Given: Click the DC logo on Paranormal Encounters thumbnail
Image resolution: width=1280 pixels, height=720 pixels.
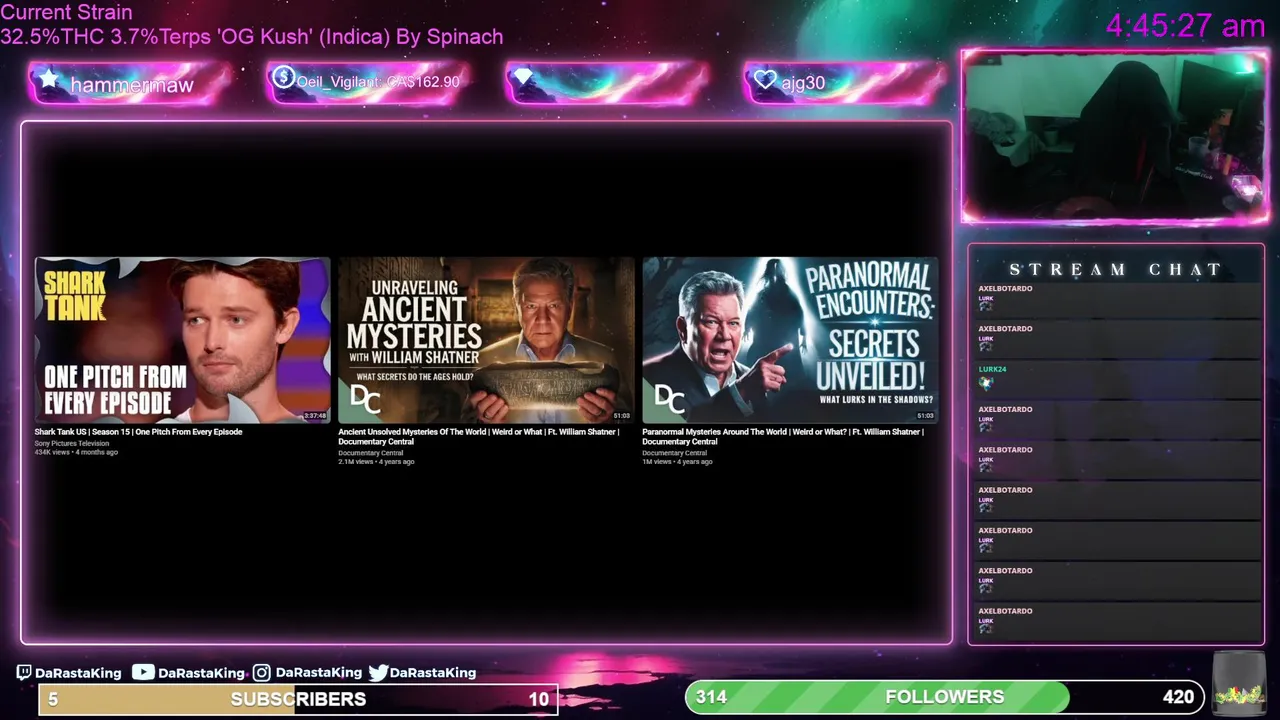Looking at the screenshot, I should [669, 401].
